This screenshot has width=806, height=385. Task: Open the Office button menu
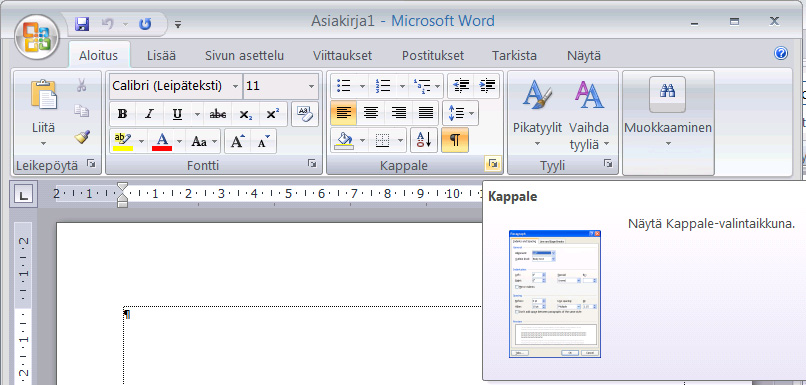pos(37,37)
